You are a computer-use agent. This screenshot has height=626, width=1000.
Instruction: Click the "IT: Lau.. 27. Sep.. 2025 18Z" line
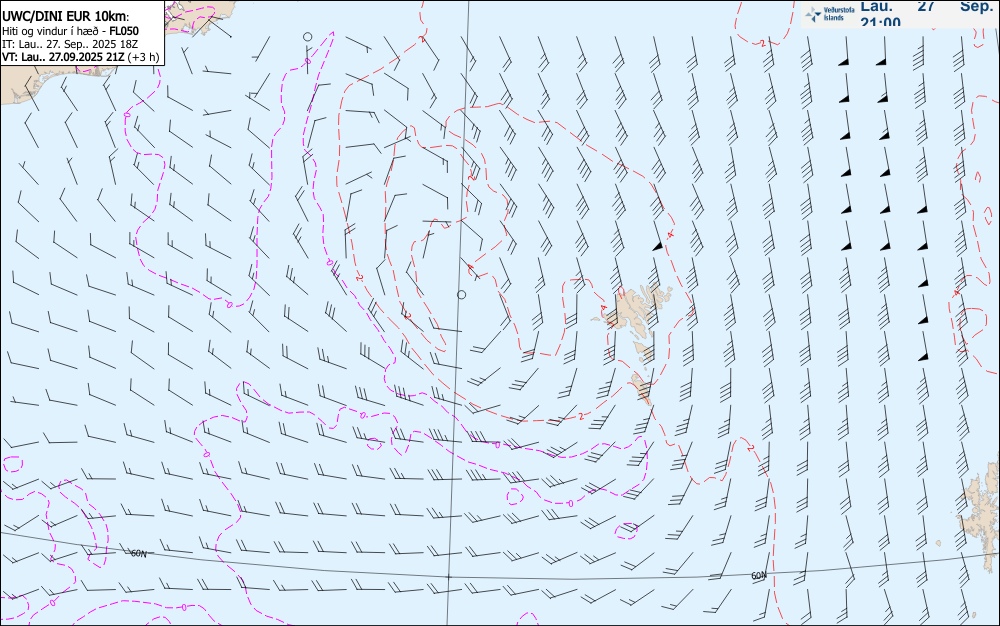70,44
